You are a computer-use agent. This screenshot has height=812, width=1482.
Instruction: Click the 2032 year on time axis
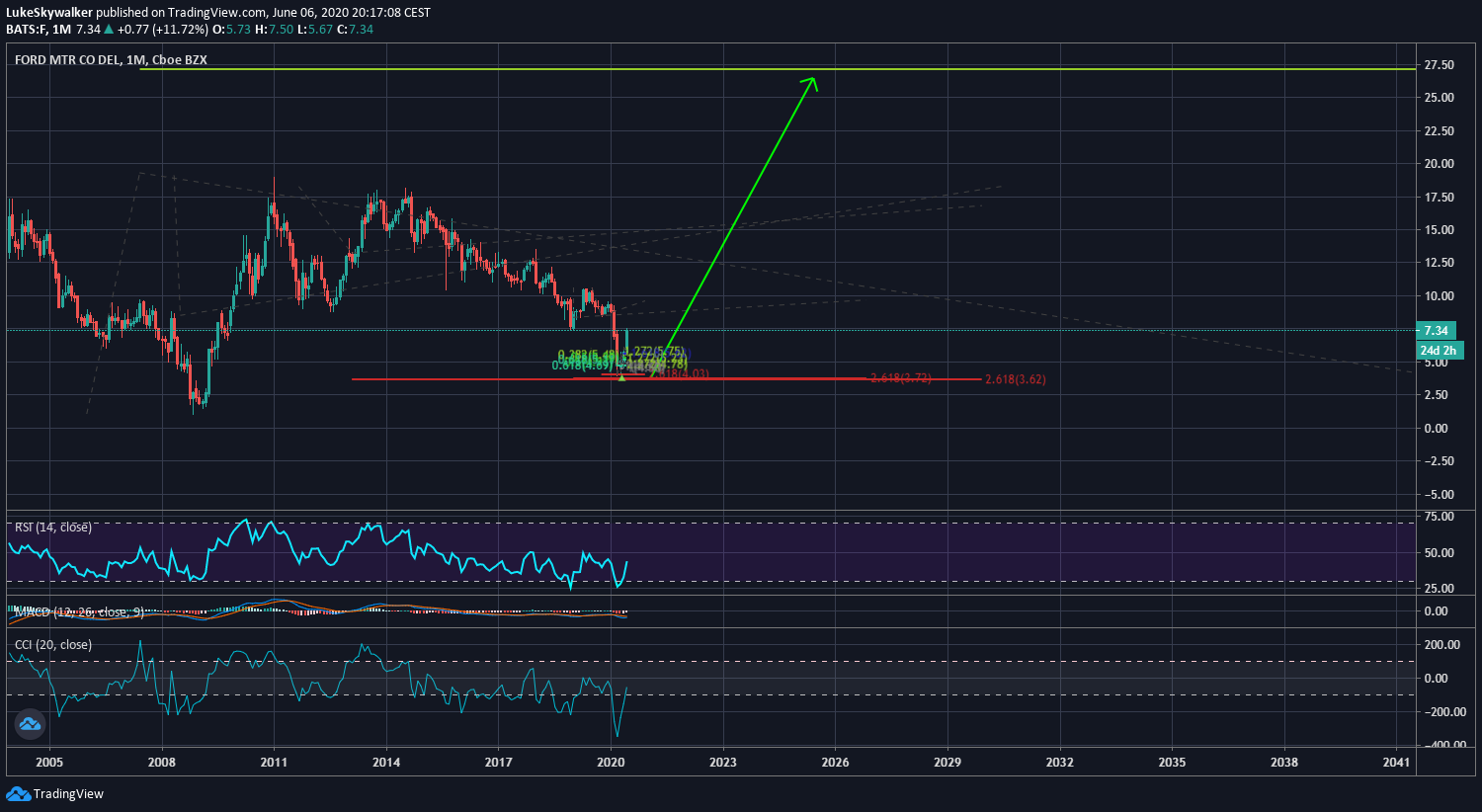pyautogui.click(x=1060, y=763)
